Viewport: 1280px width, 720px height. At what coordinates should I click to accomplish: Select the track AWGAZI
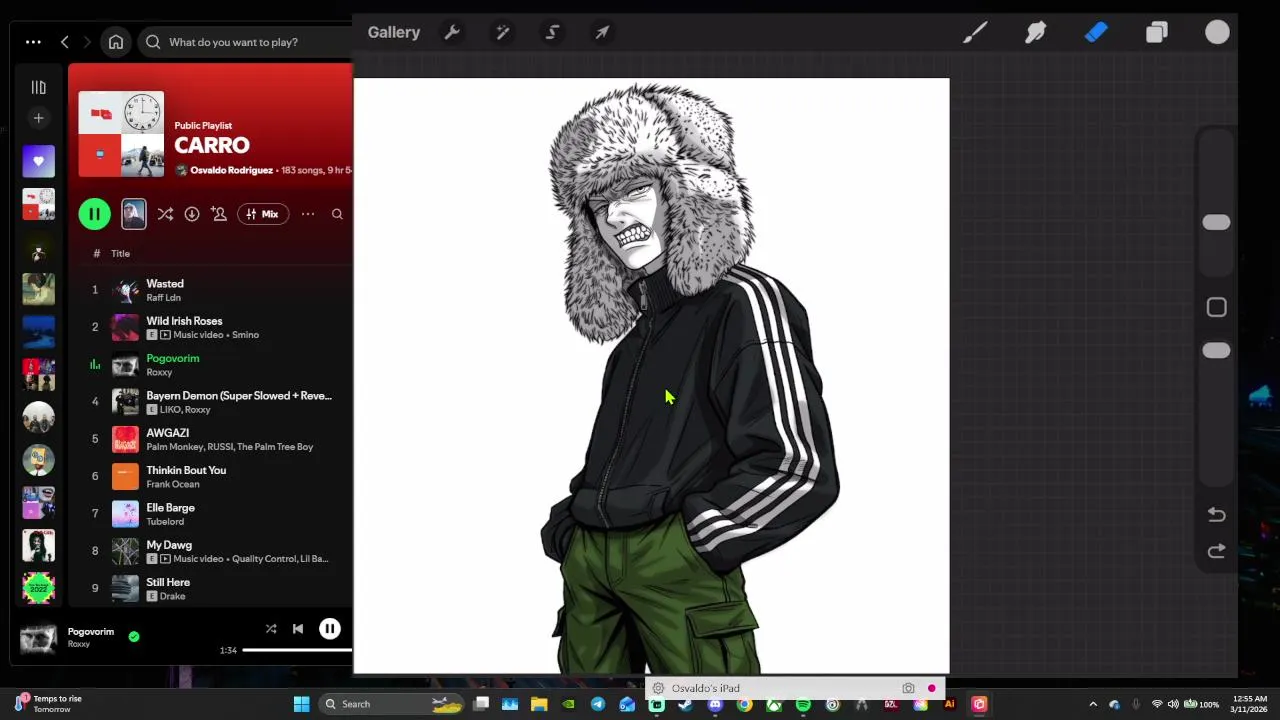[x=167, y=433]
